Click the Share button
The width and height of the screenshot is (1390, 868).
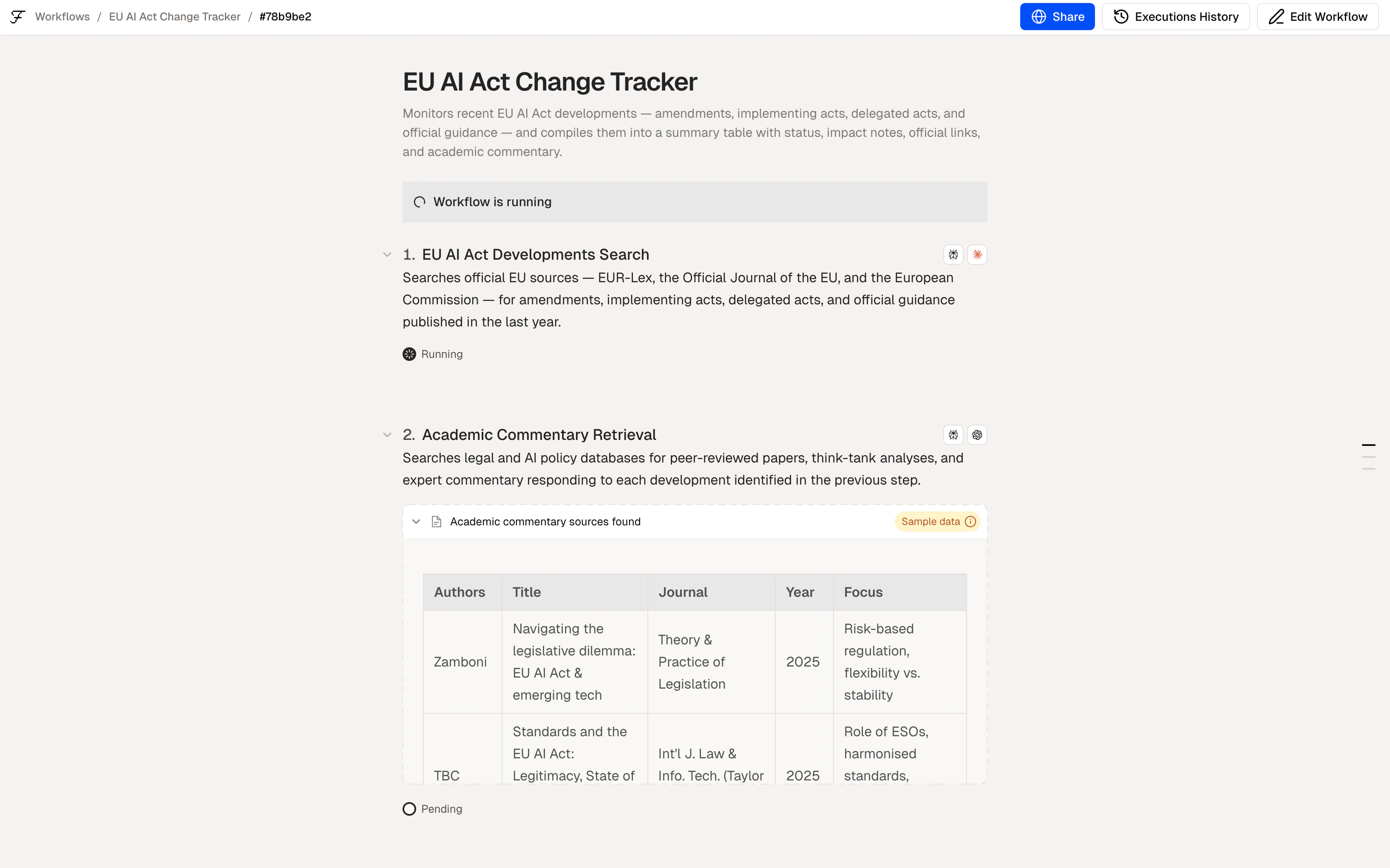1057,17
